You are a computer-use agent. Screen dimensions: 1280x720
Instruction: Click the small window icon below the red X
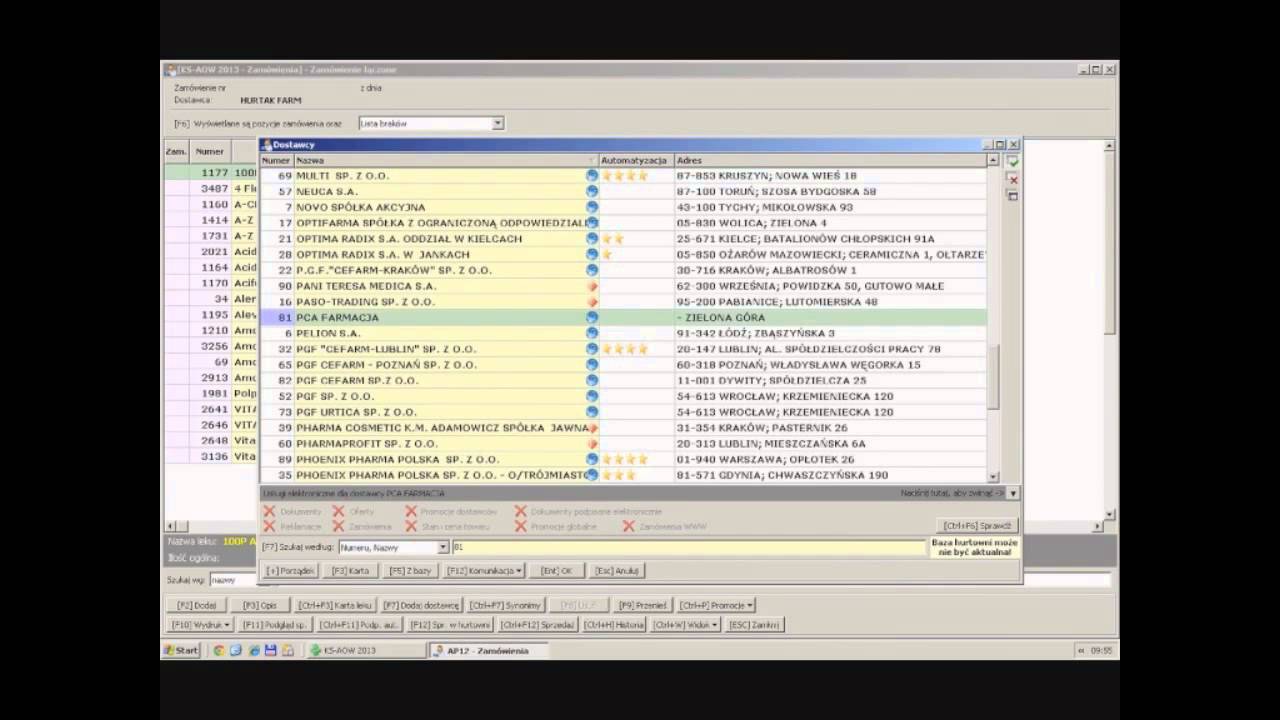pos(1012,196)
